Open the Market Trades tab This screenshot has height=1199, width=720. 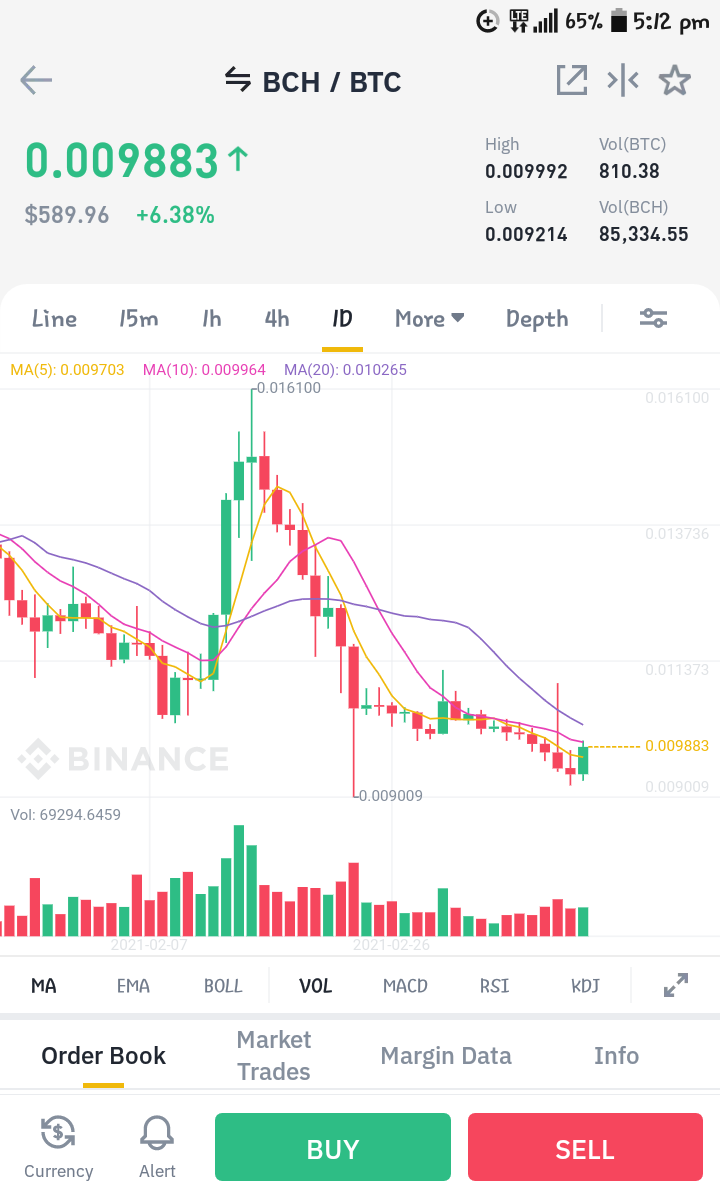click(274, 1055)
